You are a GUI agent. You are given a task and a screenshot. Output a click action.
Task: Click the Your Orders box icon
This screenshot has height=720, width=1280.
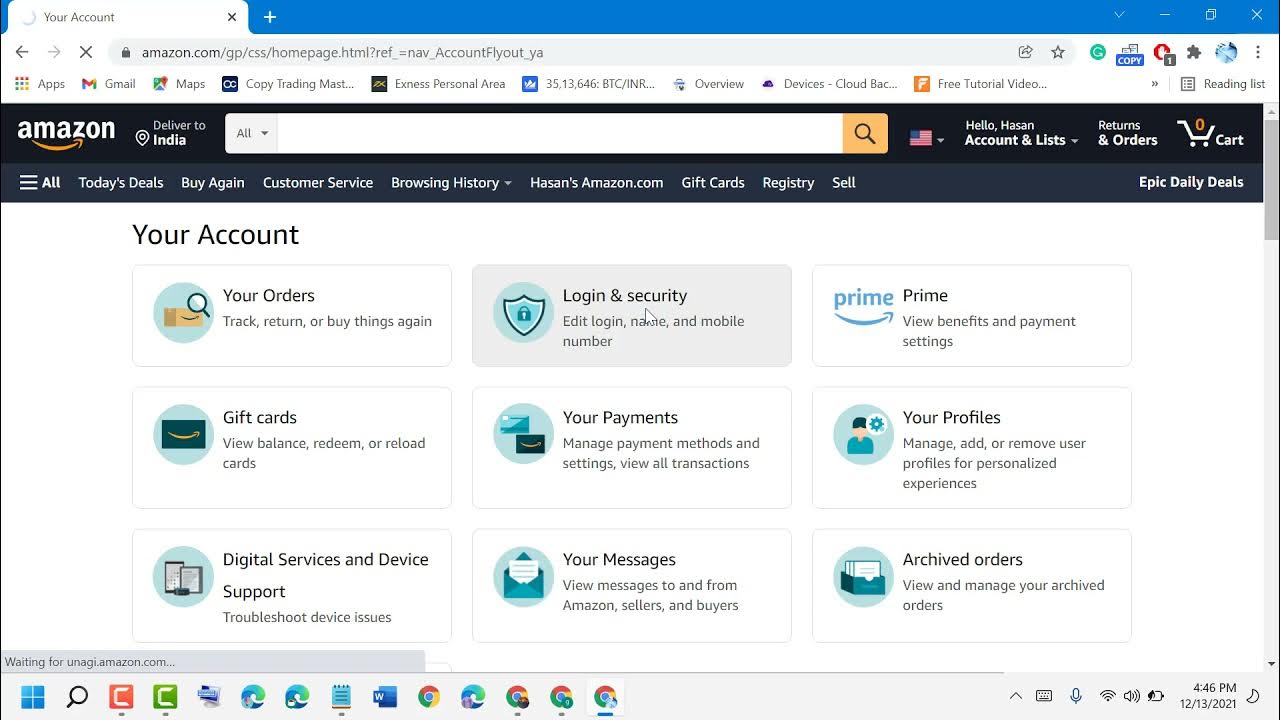point(183,312)
